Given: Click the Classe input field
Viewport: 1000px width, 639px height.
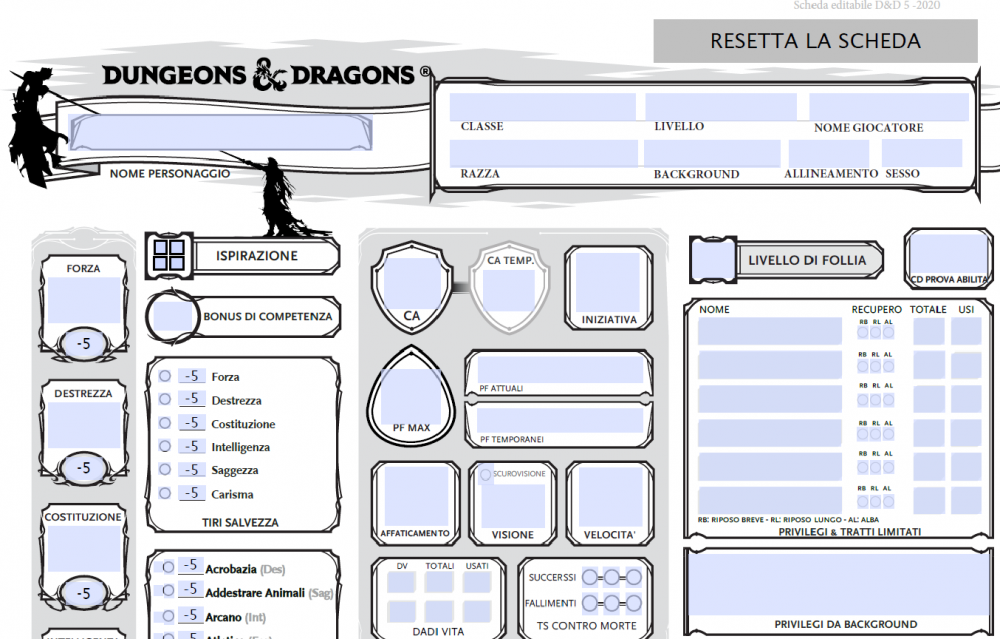Looking at the screenshot, I should pyautogui.click(x=542, y=106).
